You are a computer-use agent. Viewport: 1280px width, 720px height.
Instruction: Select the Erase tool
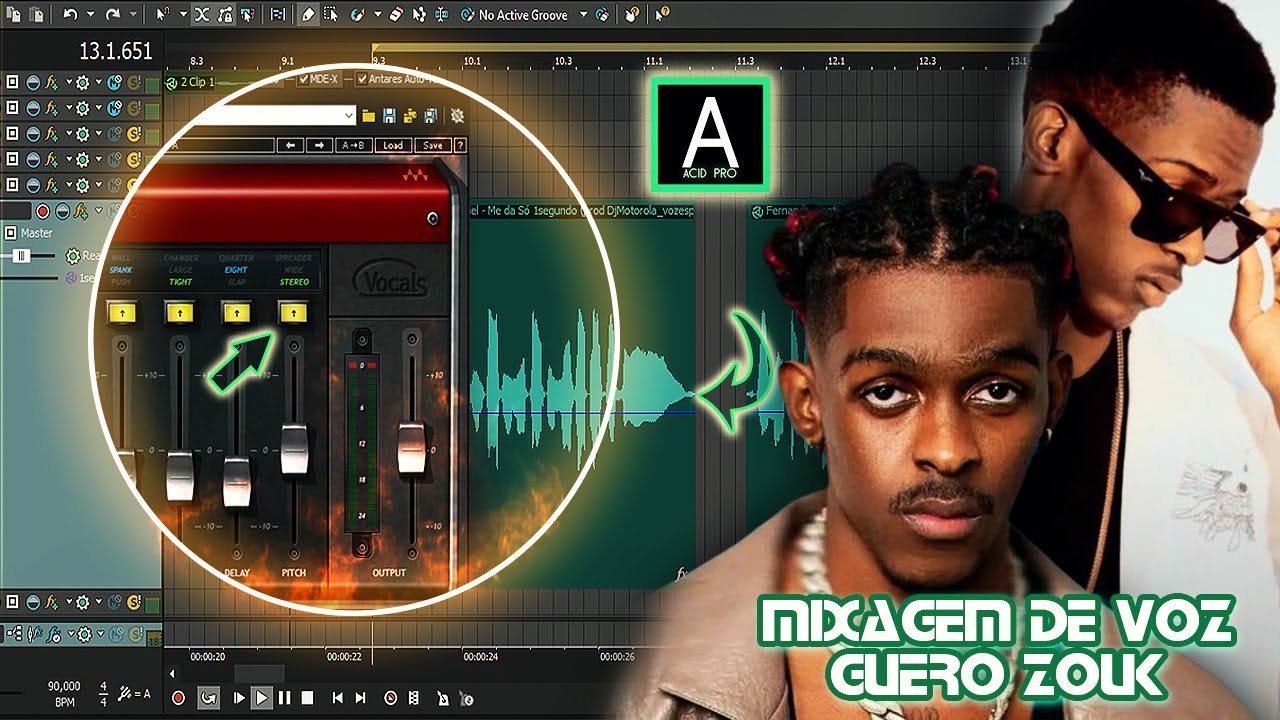396,15
